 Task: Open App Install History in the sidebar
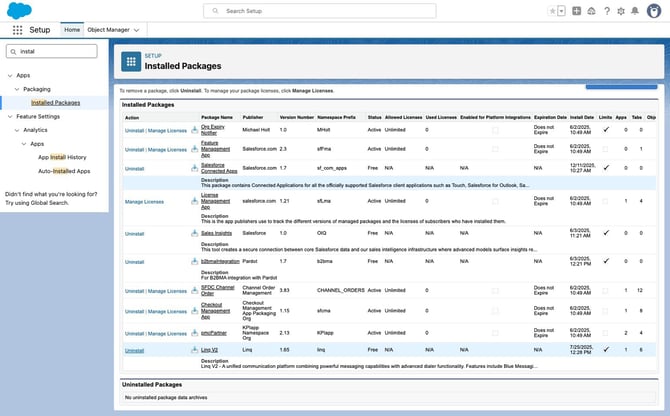[x=62, y=157]
